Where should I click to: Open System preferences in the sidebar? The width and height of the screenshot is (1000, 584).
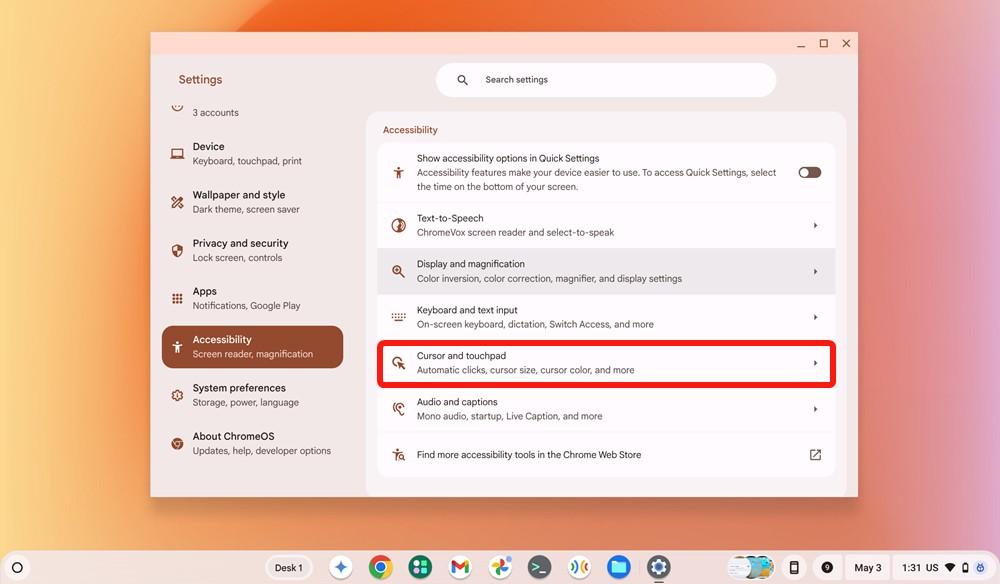[253, 395]
